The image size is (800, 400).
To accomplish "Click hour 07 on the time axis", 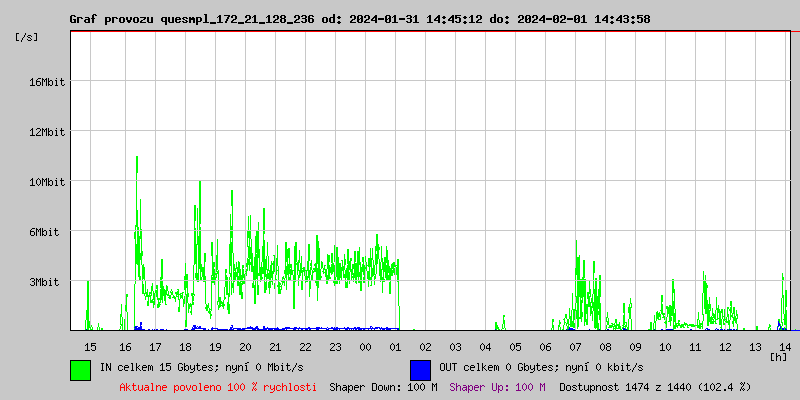I will (x=575, y=346).
